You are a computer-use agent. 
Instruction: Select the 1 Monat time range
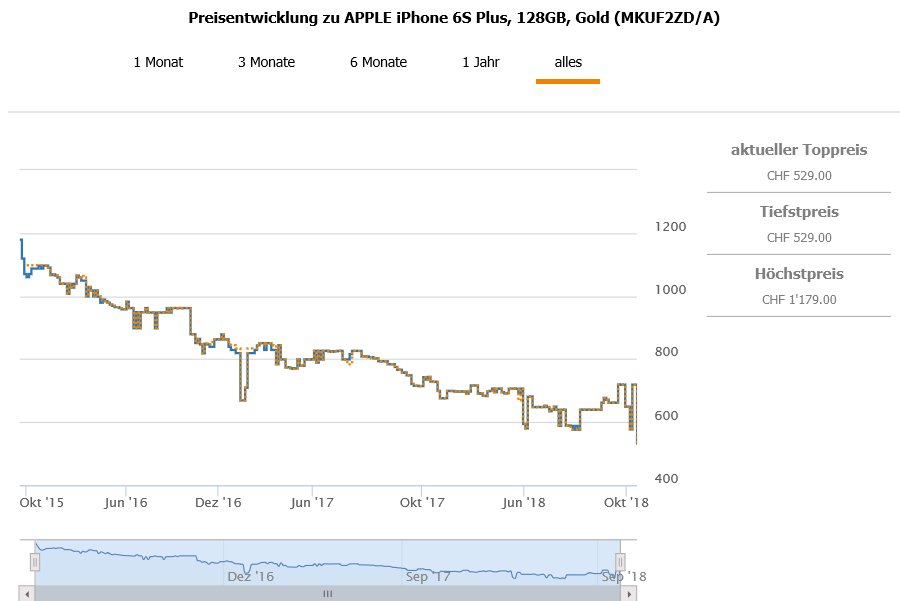coord(158,62)
